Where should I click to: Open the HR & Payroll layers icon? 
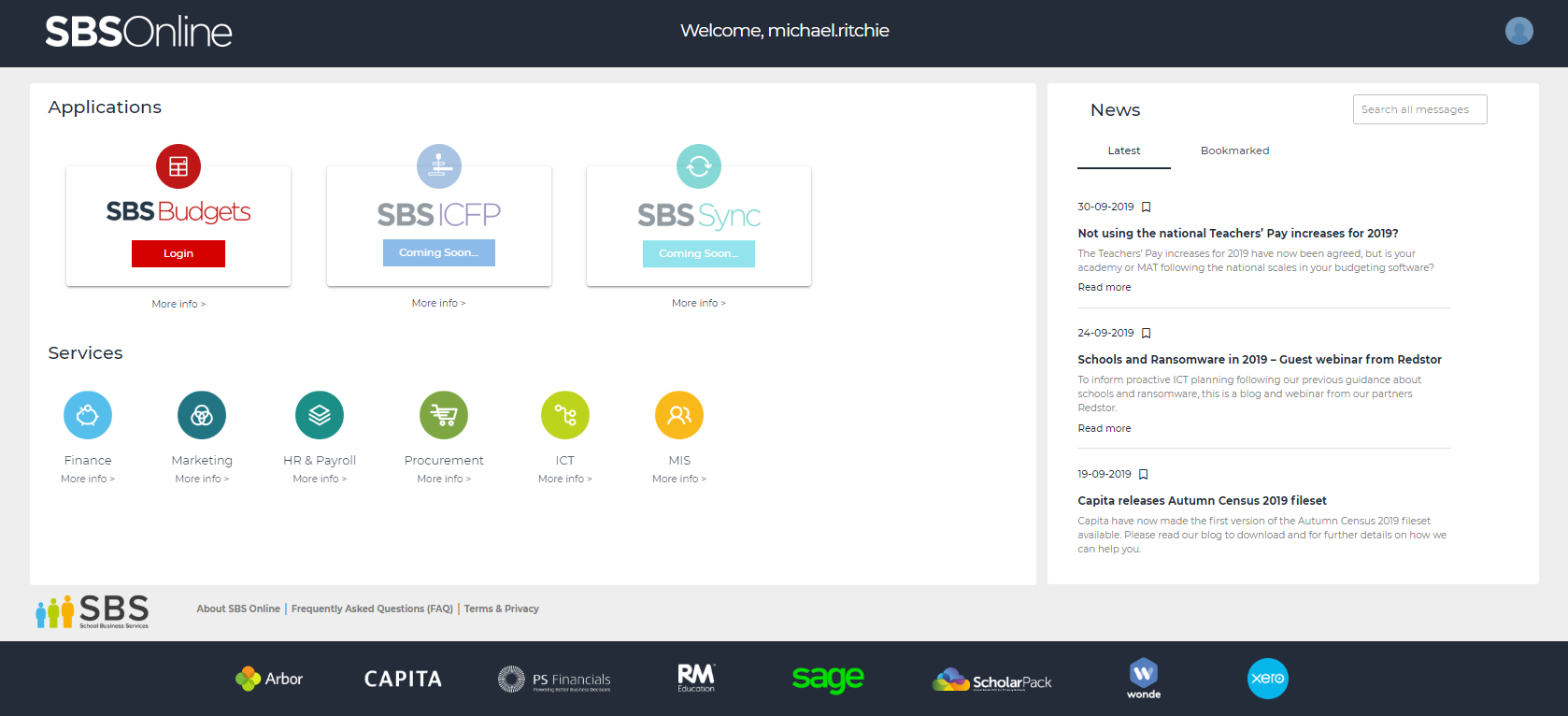[320, 415]
